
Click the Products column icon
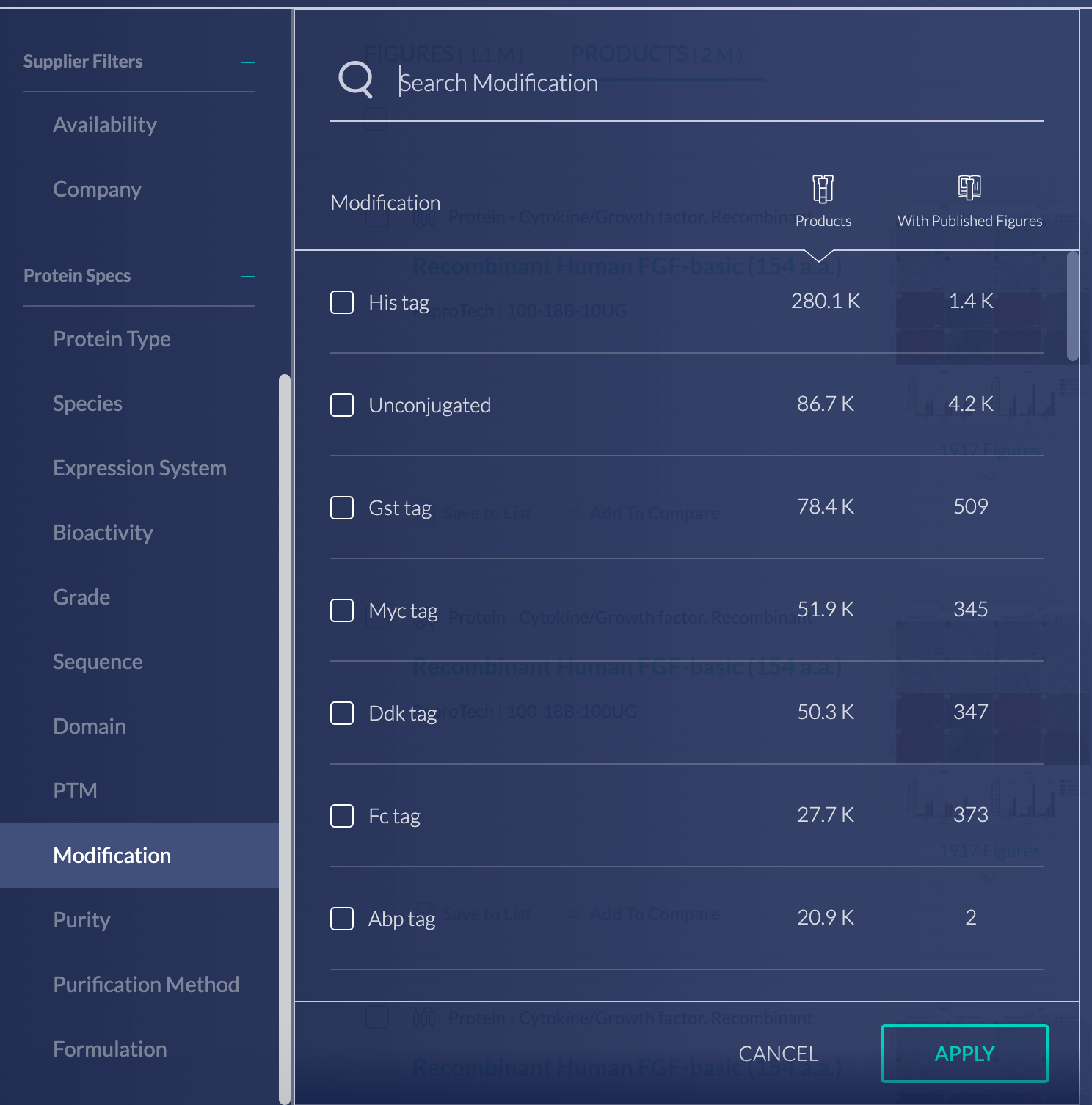click(x=823, y=189)
